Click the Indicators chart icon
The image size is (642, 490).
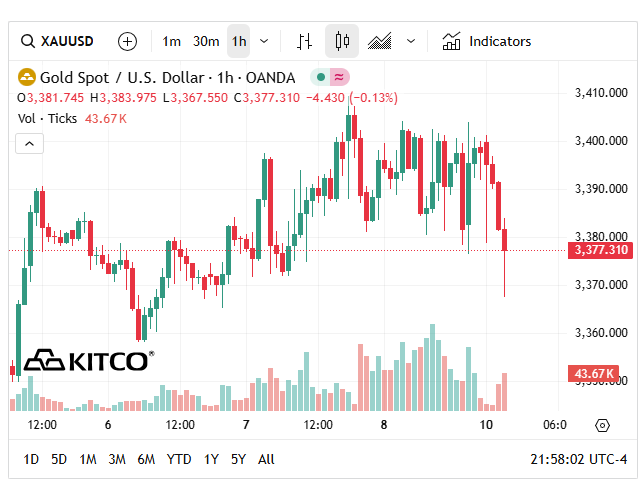451,41
